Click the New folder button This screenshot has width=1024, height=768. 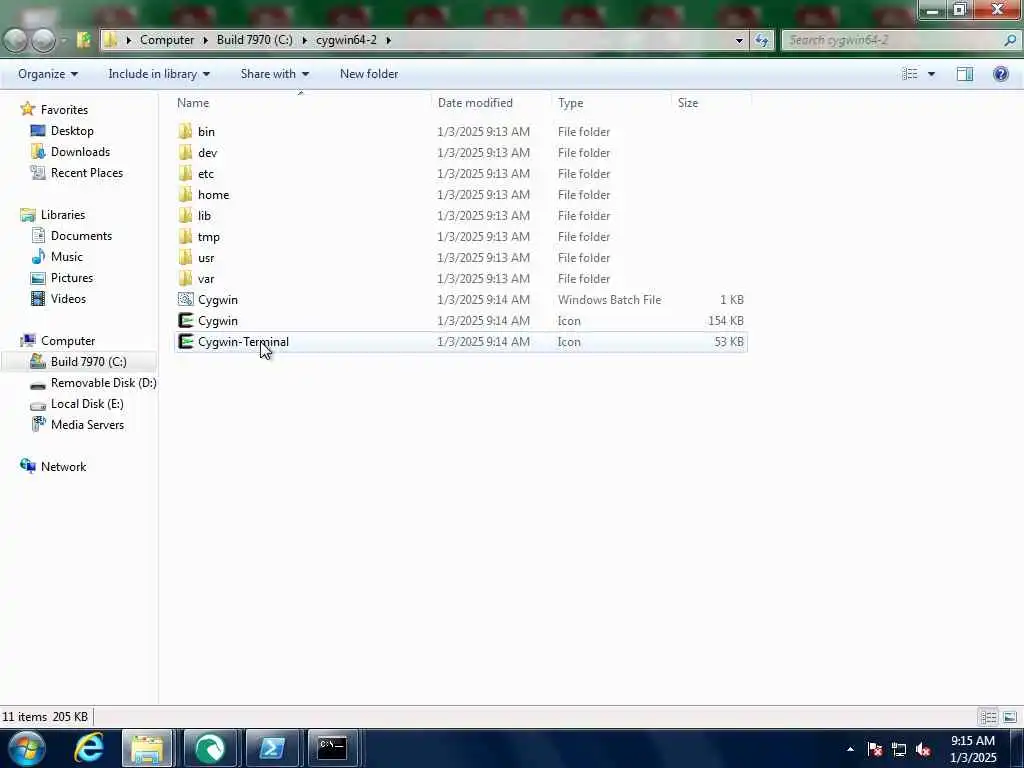coord(369,74)
